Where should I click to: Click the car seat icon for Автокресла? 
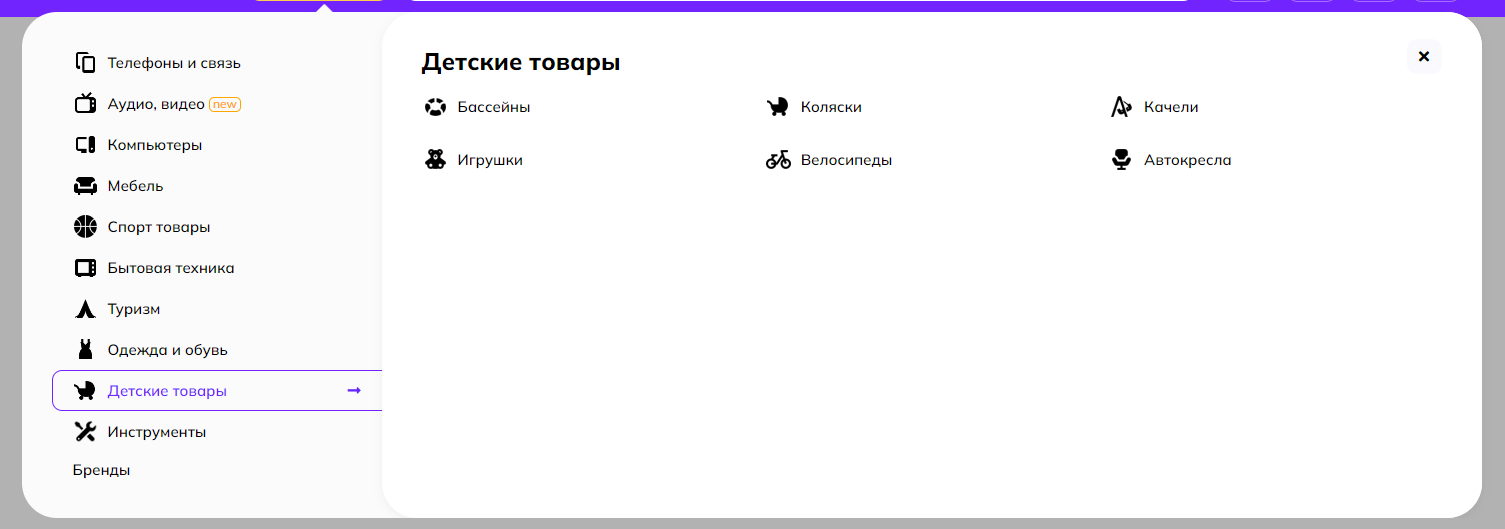point(1121,160)
